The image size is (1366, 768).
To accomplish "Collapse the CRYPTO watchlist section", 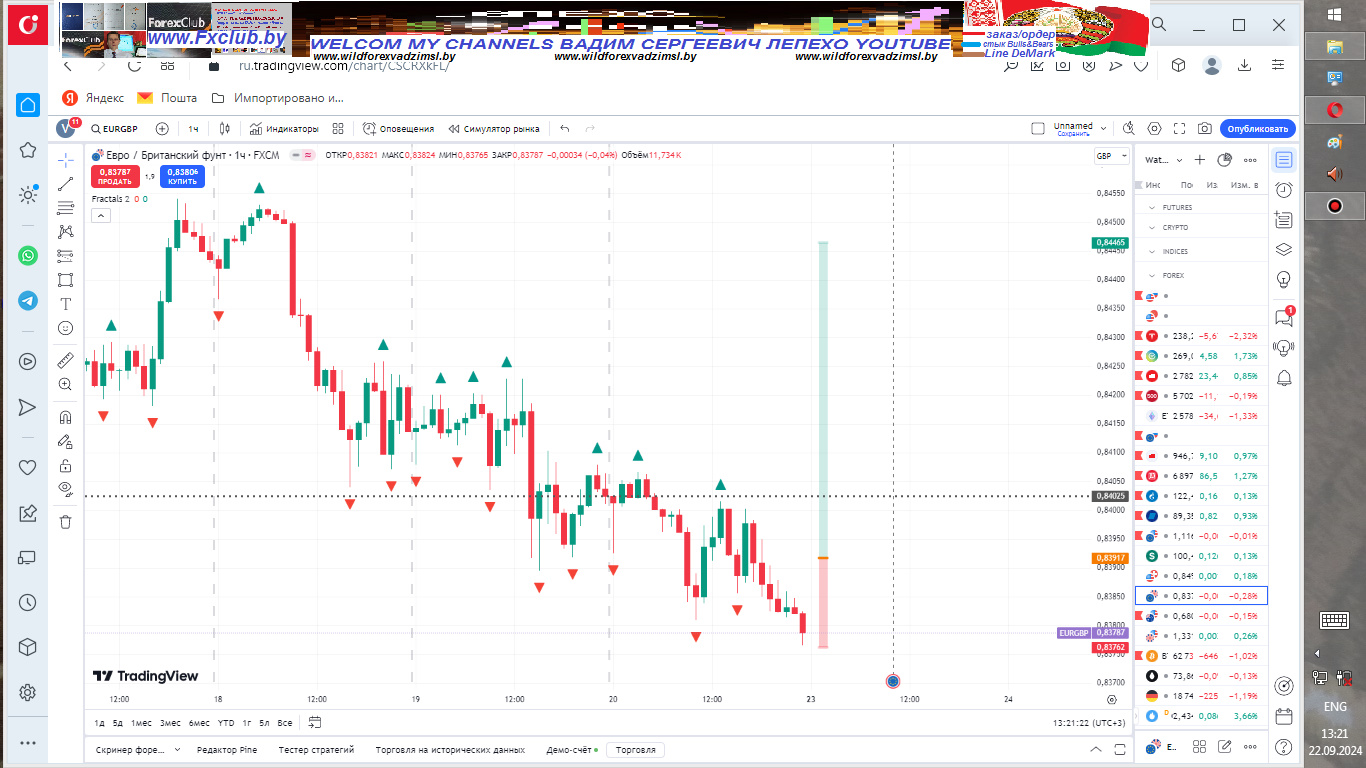I will pyautogui.click(x=1152, y=227).
